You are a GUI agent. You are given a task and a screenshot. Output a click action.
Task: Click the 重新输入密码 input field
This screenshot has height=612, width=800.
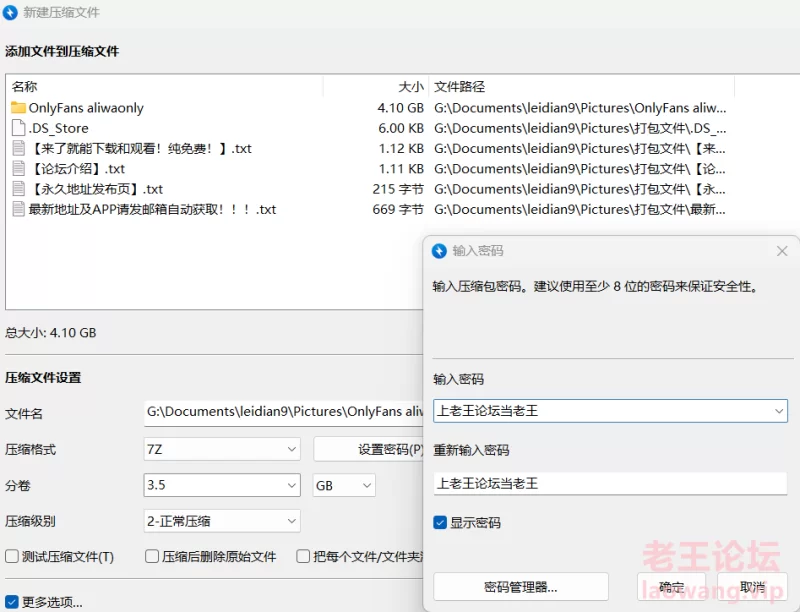pyautogui.click(x=610, y=483)
